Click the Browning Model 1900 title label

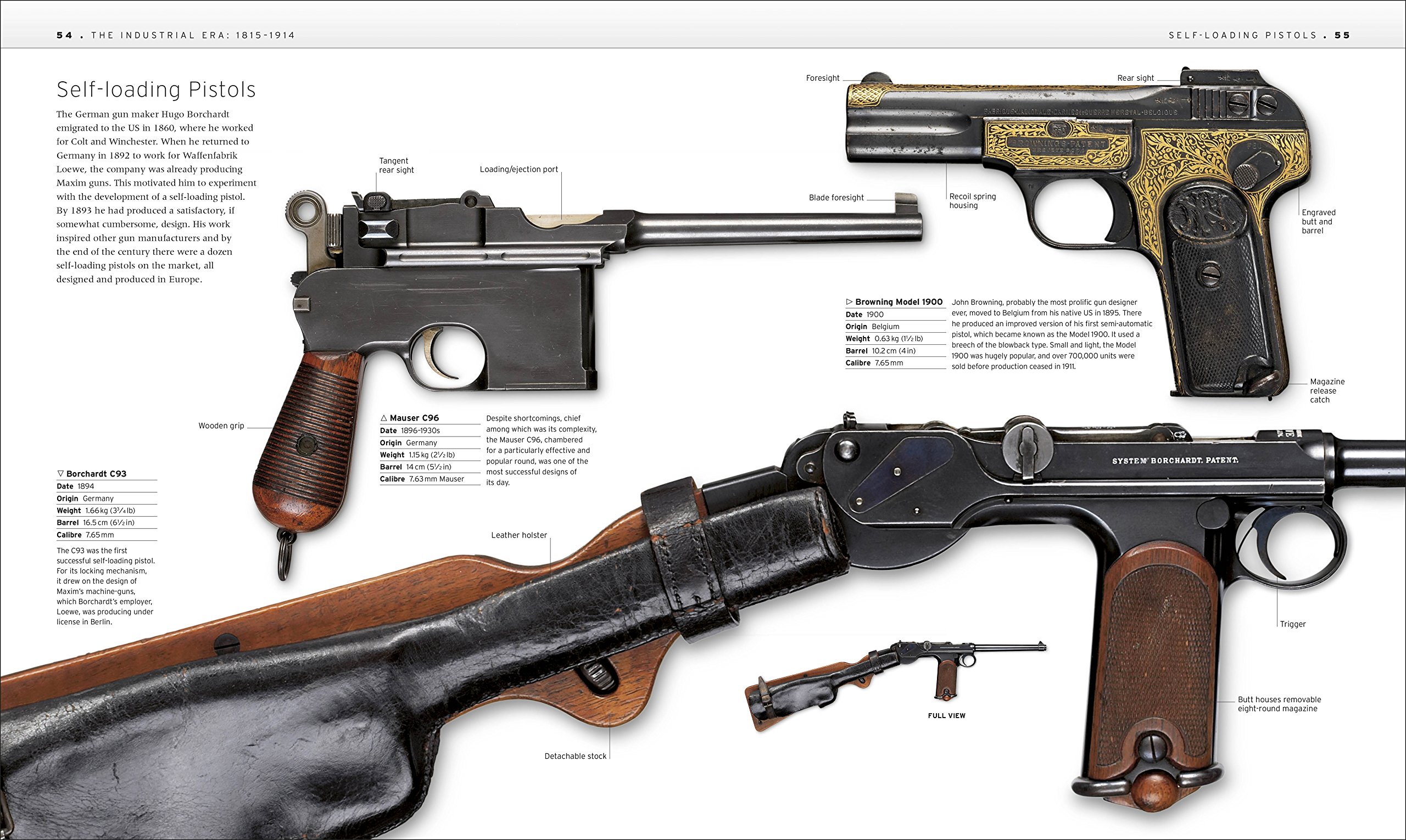pyautogui.click(x=899, y=302)
